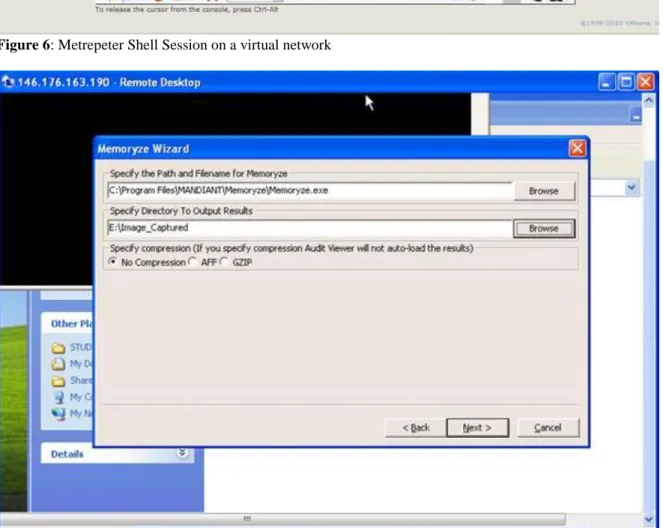Click the Other Places panel header
This screenshot has height=528, width=663.
[68, 323]
